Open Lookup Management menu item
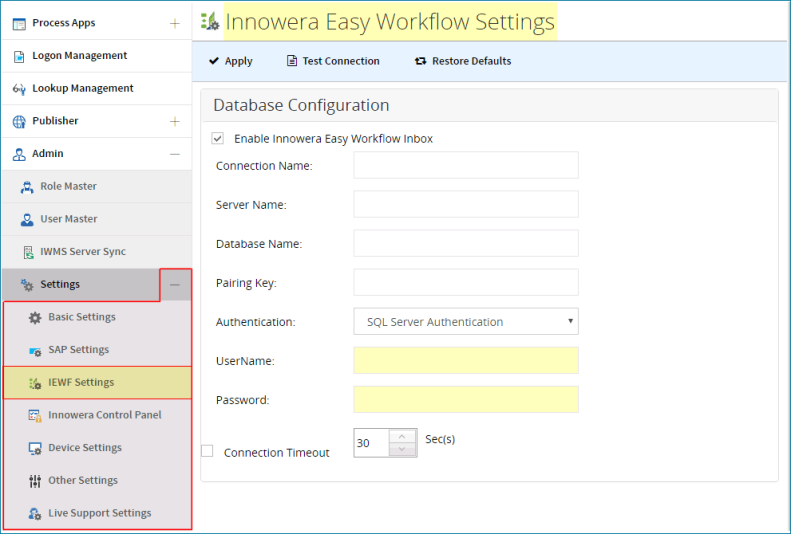Viewport: 791px width, 534px height. click(x=96, y=89)
